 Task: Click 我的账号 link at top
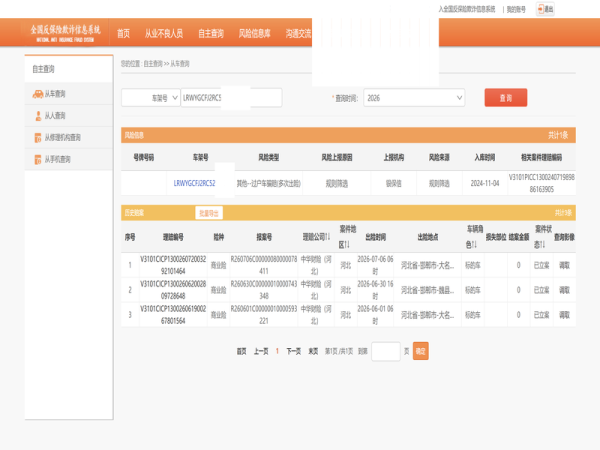pyautogui.click(x=516, y=10)
